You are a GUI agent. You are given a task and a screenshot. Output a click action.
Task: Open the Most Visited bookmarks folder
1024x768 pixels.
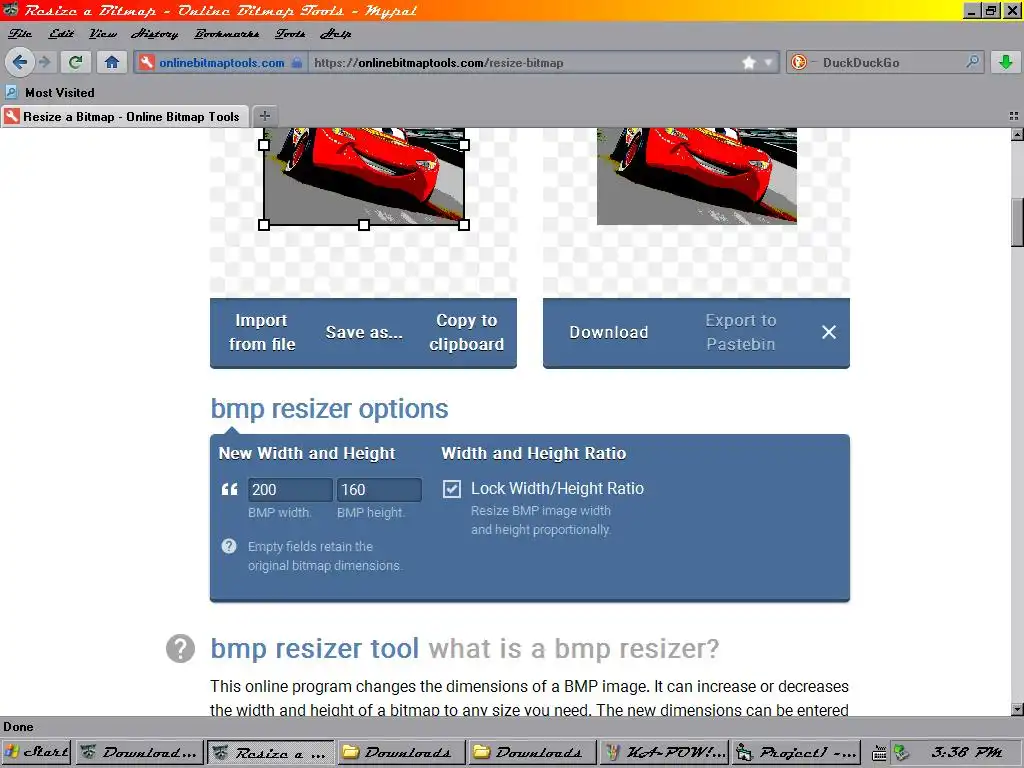click(51, 93)
